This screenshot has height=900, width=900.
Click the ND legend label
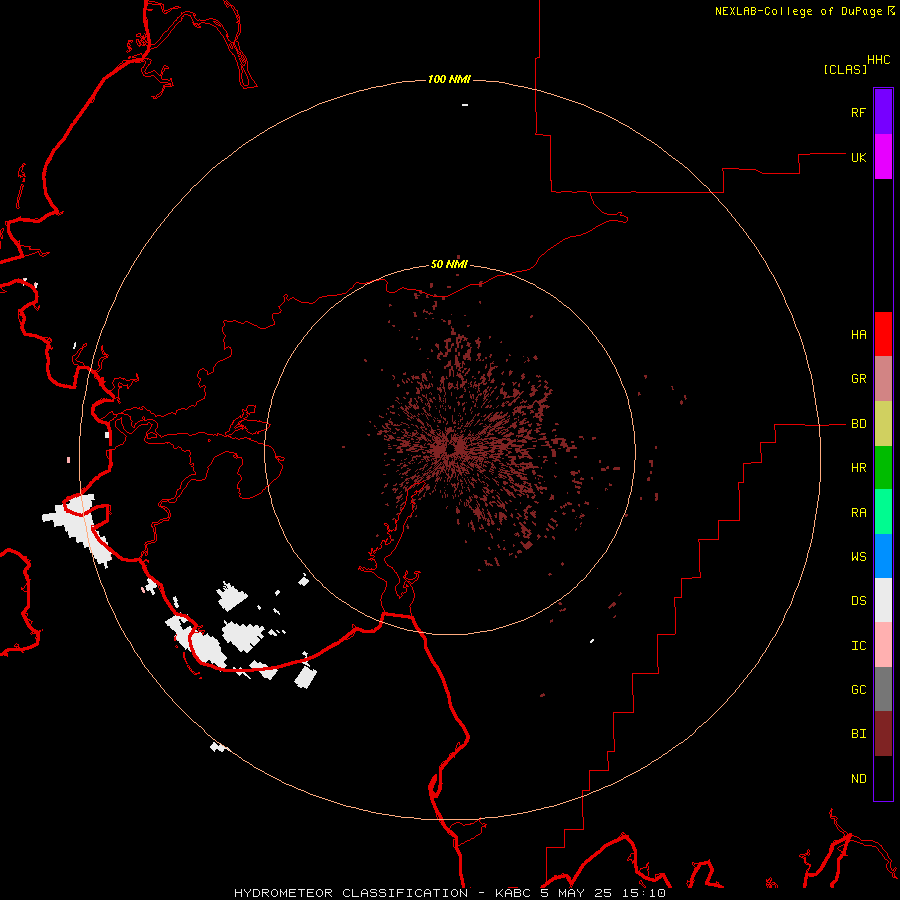pos(858,779)
